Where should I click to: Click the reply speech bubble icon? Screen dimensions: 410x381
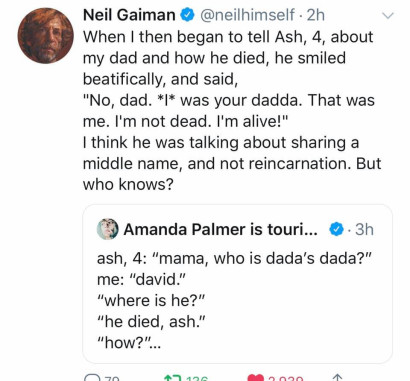click(92, 377)
